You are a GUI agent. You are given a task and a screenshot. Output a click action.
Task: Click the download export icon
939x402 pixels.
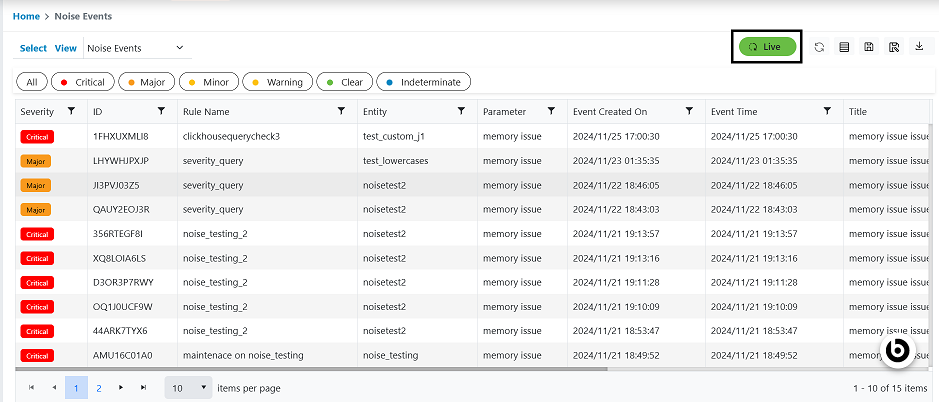[x=919, y=47]
